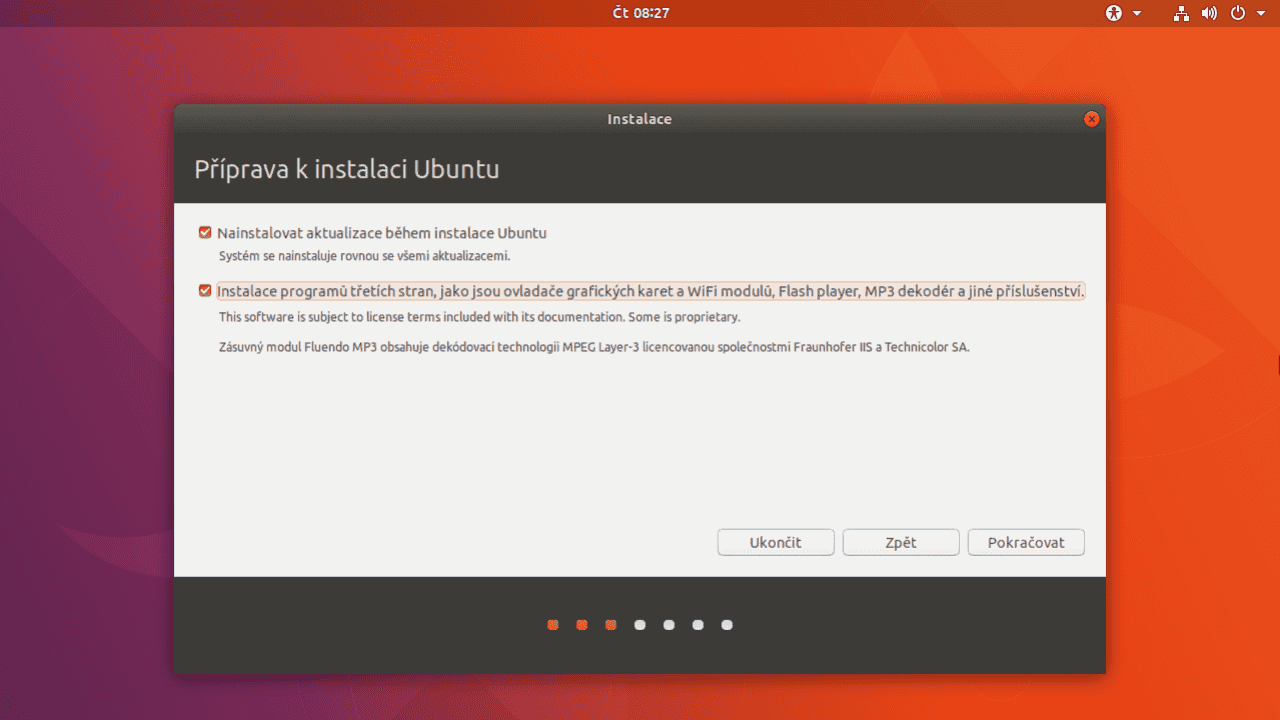Select the third orange progress dot
The image size is (1280, 720).
point(611,624)
